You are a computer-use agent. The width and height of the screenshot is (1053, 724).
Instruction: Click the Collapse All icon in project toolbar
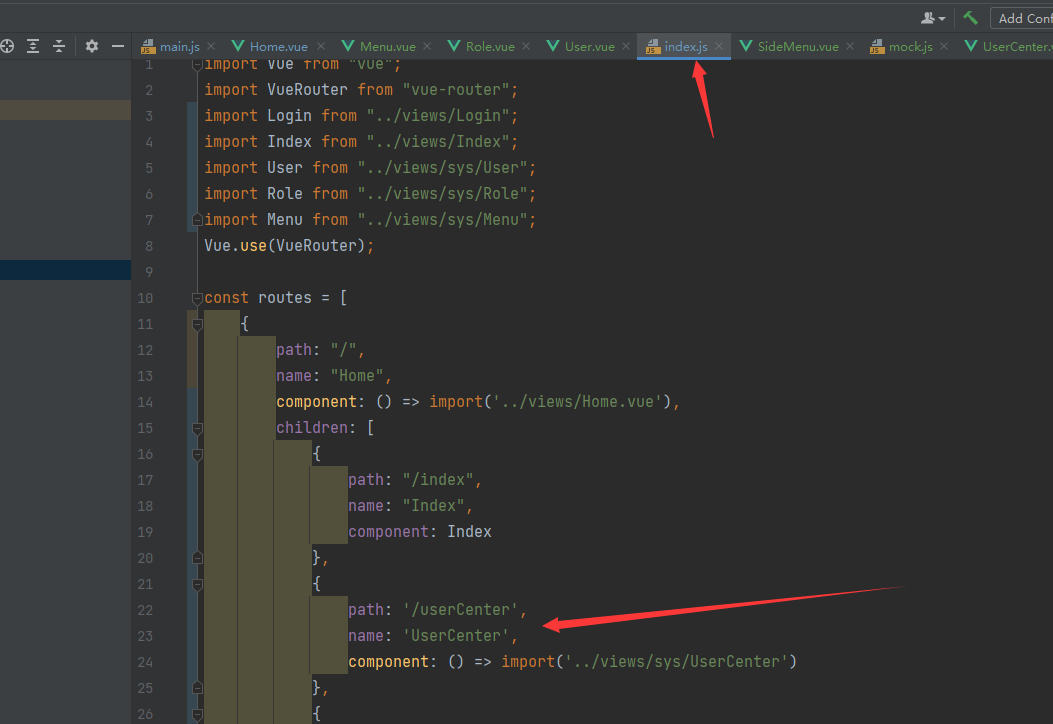(x=59, y=46)
